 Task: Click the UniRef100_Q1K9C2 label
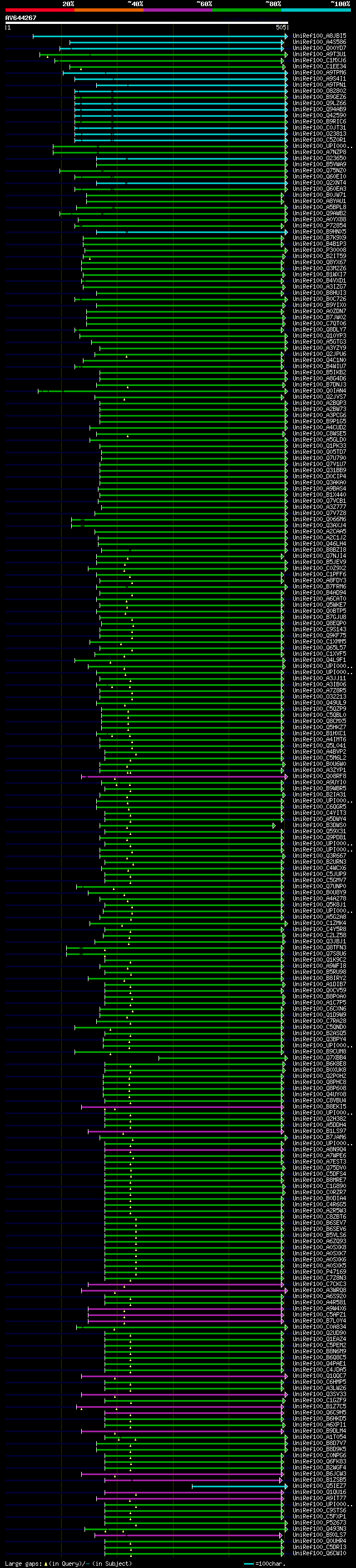click(319, 959)
